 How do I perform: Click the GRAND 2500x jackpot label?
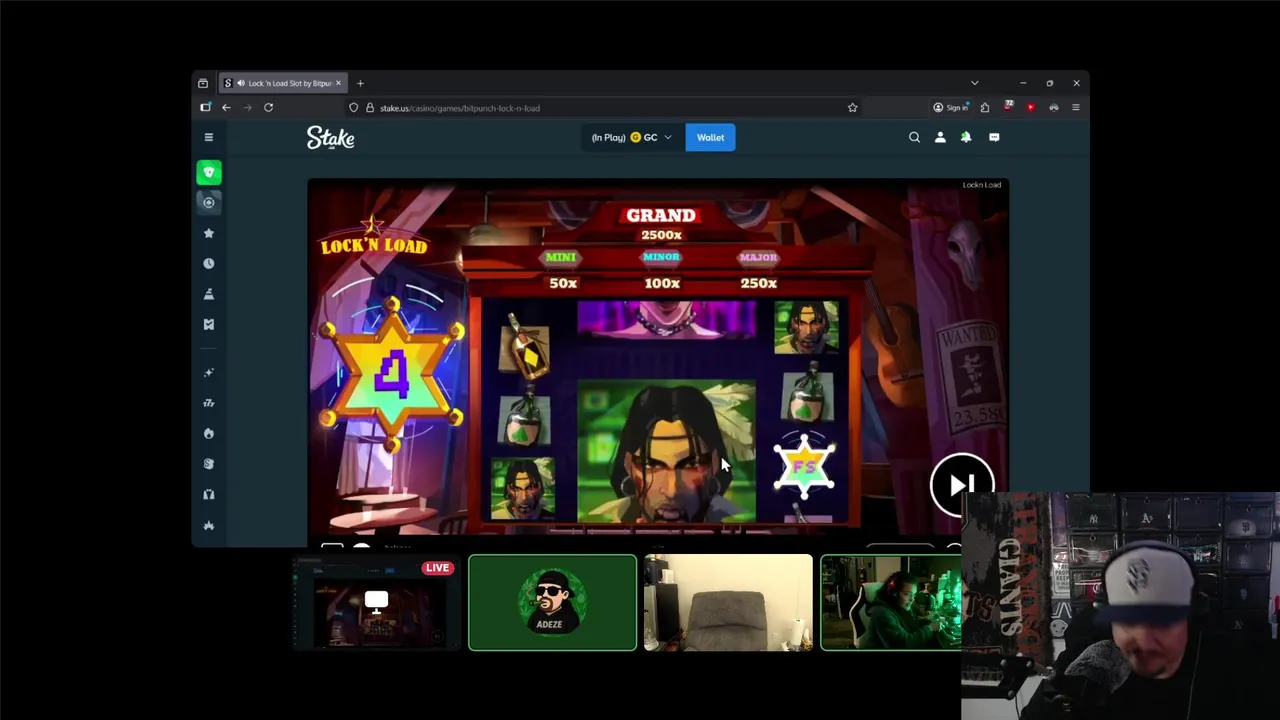[661, 224]
